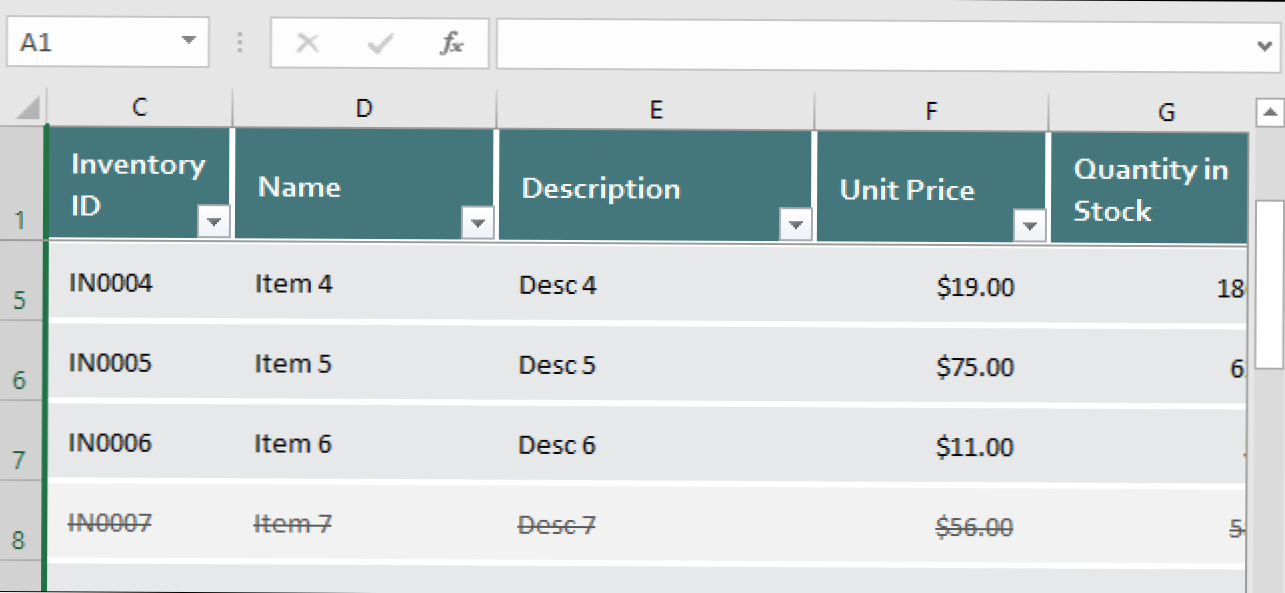Click the Enter checkmark formula bar icon
The height and width of the screenshot is (593, 1285).
380,43
